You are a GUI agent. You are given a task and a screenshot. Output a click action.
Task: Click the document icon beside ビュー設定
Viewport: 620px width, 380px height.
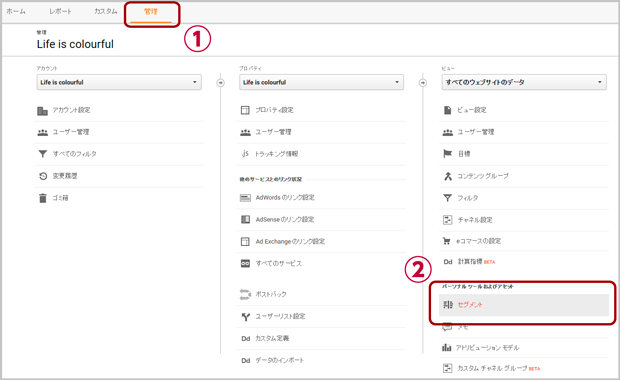[447, 110]
